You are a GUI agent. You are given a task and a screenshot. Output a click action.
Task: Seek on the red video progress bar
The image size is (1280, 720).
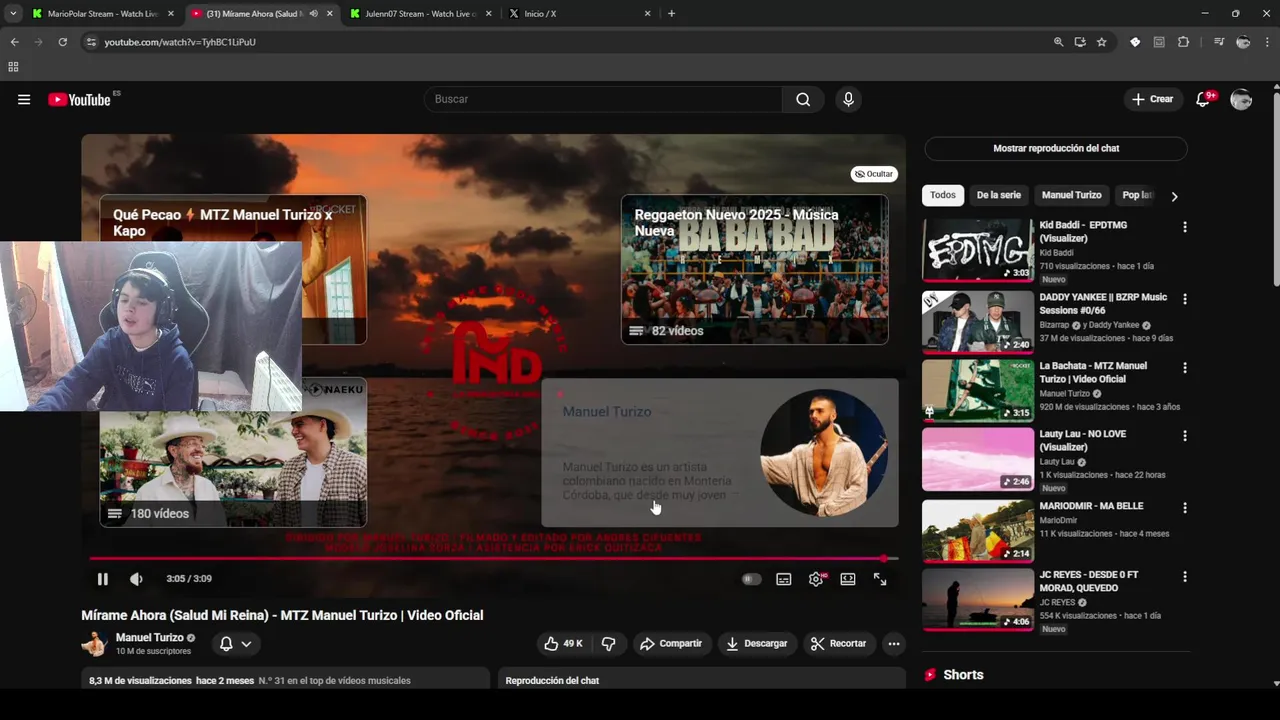493,558
